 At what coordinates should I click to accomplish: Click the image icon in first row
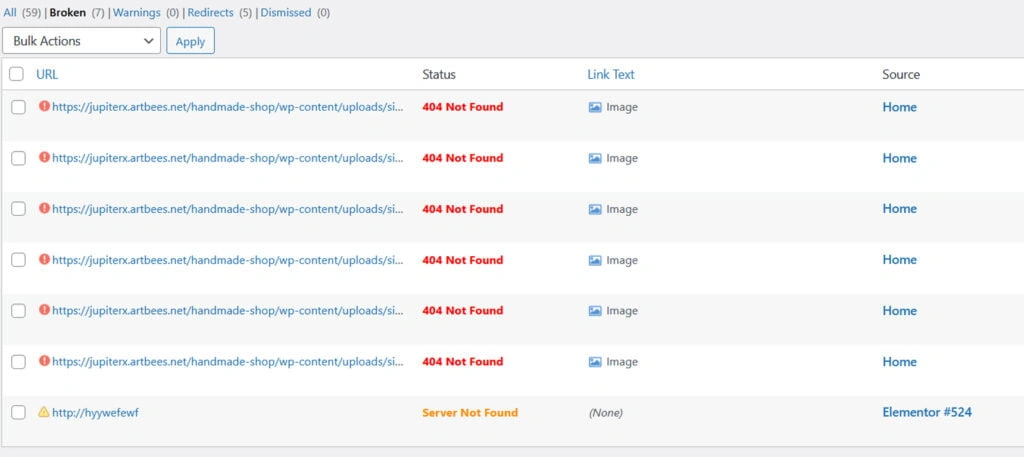[x=595, y=108]
